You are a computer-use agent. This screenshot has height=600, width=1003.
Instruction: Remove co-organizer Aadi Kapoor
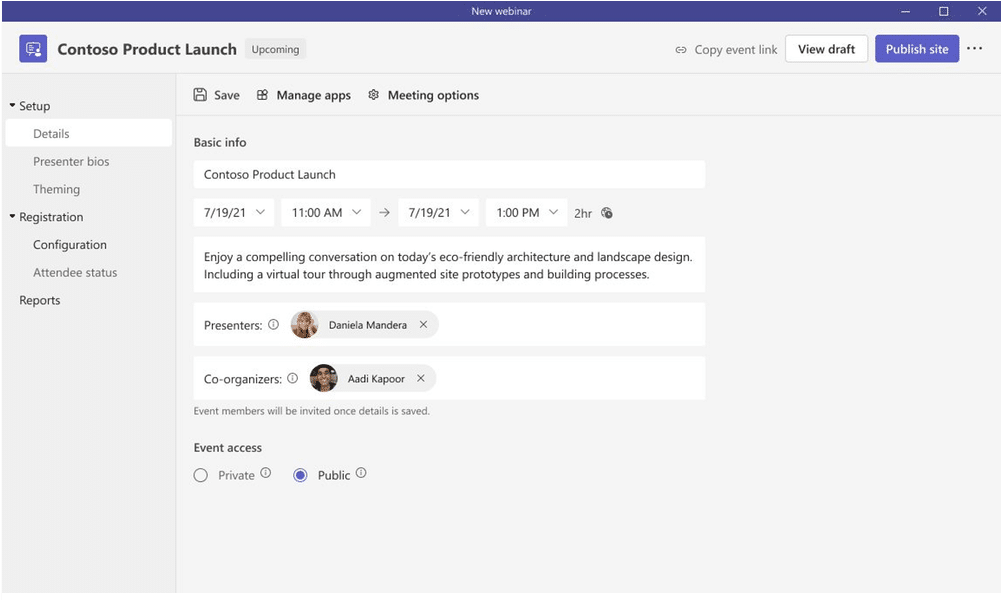click(x=421, y=379)
